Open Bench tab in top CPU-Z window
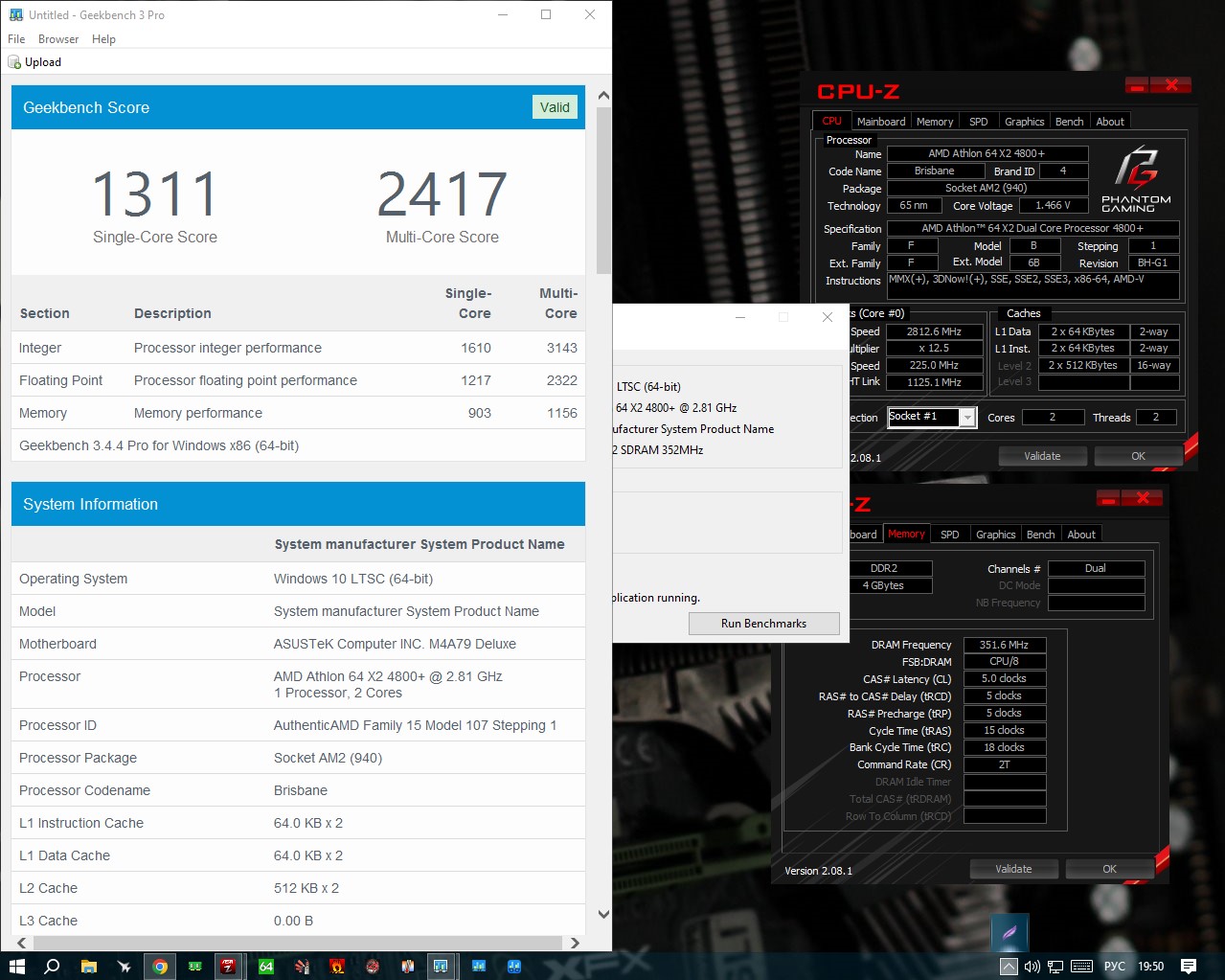Screen dimensions: 1225x980 [x=1069, y=122]
